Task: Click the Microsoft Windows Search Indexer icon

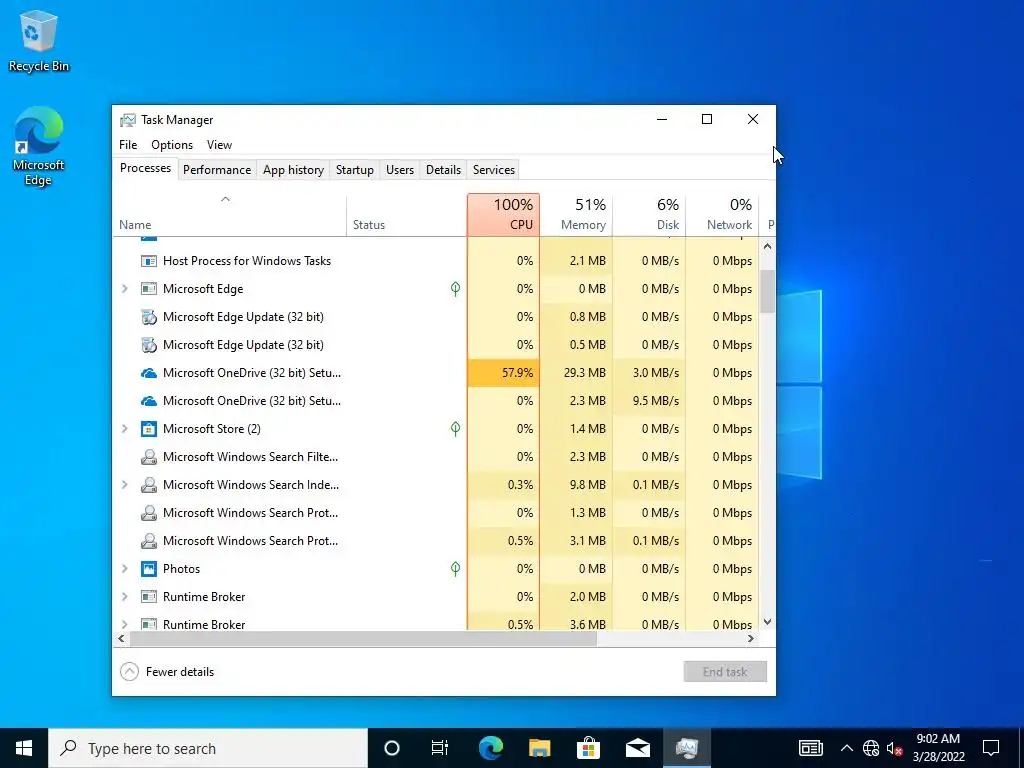Action: 149,485
